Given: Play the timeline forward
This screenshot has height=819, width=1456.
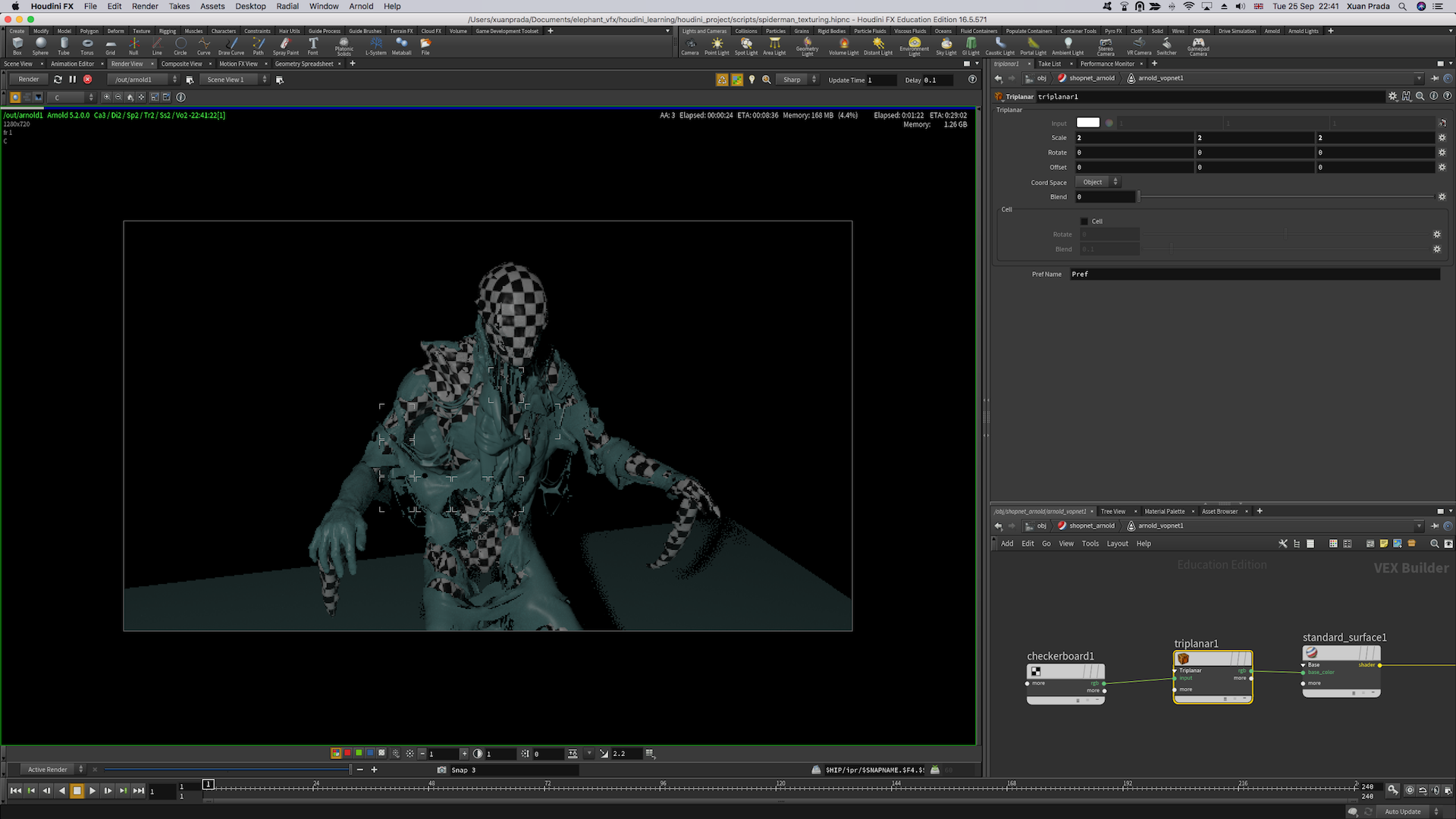Looking at the screenshot, I should (93, 790).
